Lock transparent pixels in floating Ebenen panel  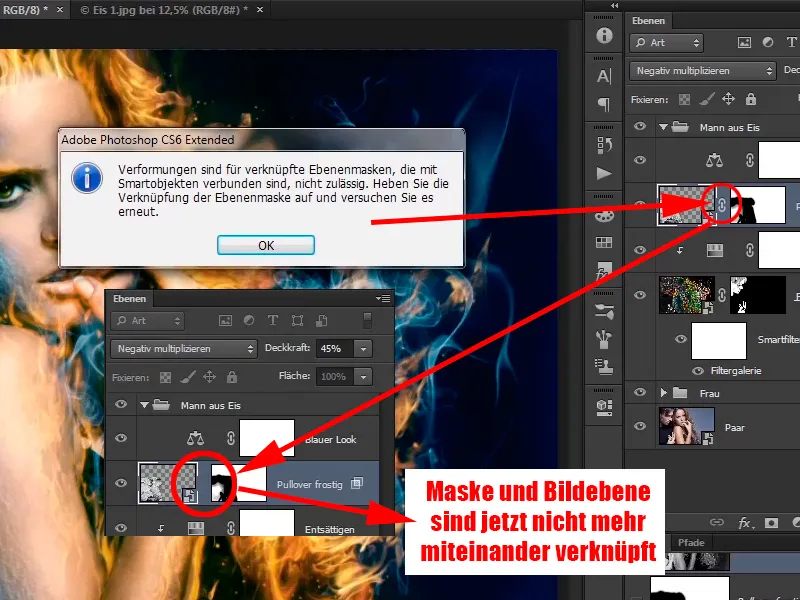click(x=165, y=377)
